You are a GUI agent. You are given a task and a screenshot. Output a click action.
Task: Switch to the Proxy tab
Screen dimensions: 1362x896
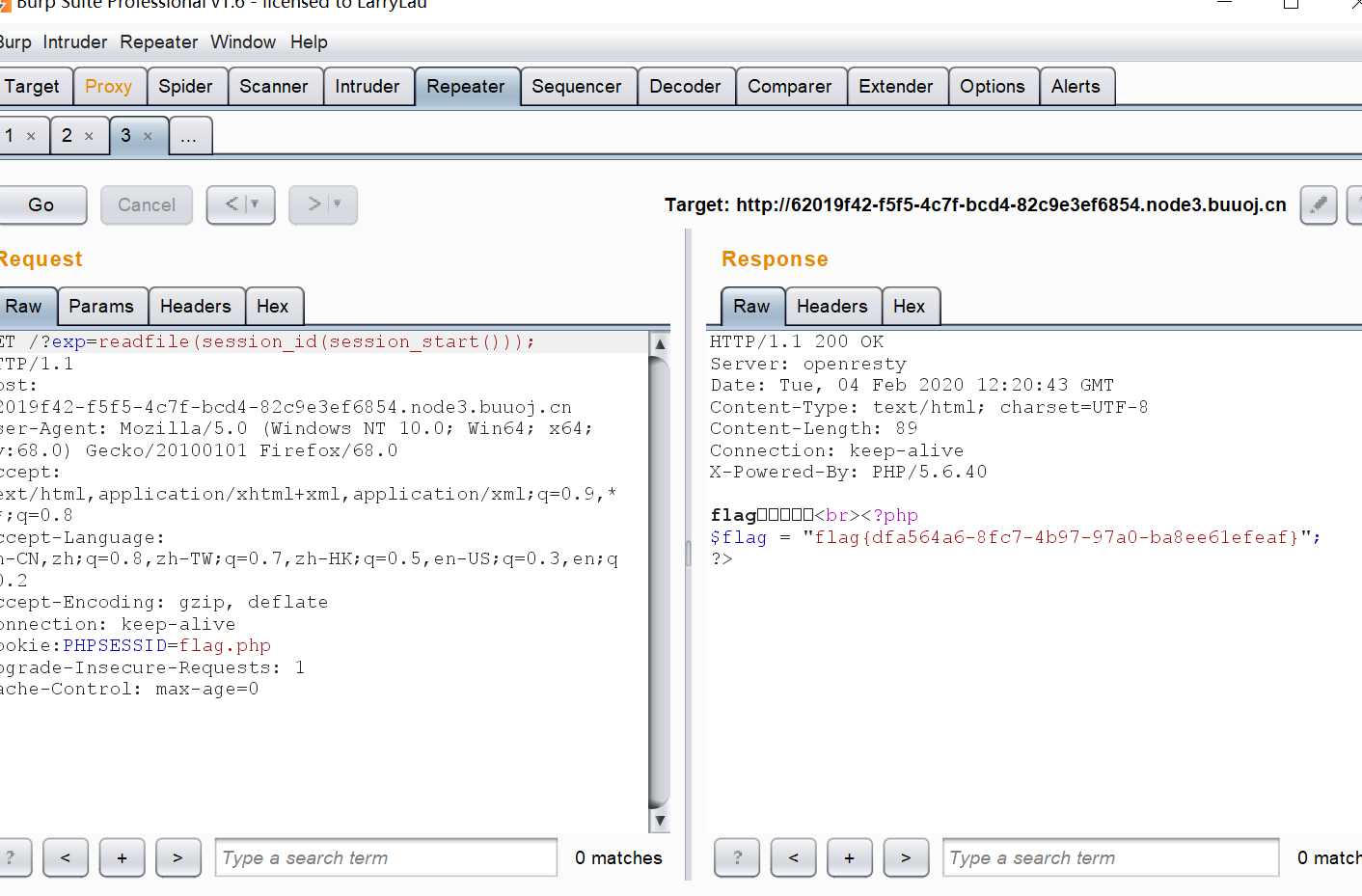point(108,86)
